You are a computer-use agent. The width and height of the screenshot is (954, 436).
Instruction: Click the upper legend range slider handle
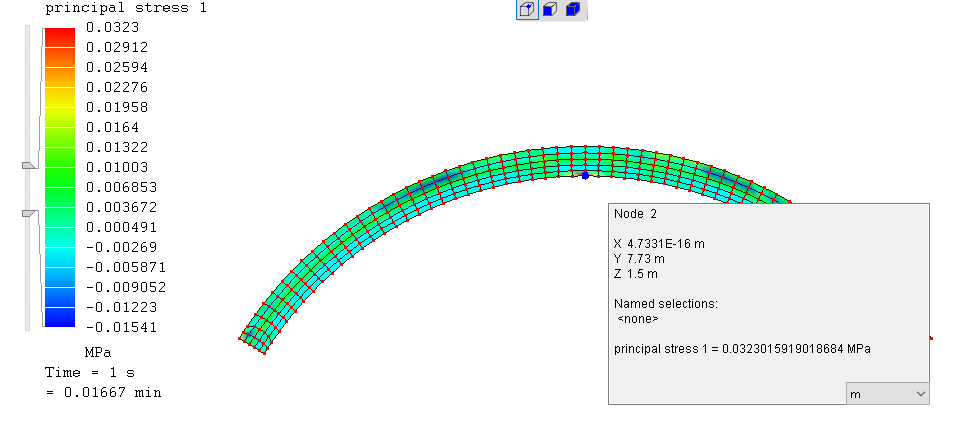(30, 165)
